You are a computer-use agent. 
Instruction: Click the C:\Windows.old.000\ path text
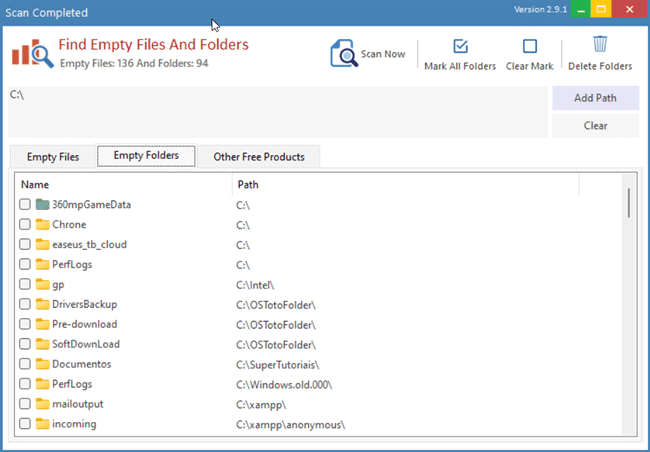(284, 384)
